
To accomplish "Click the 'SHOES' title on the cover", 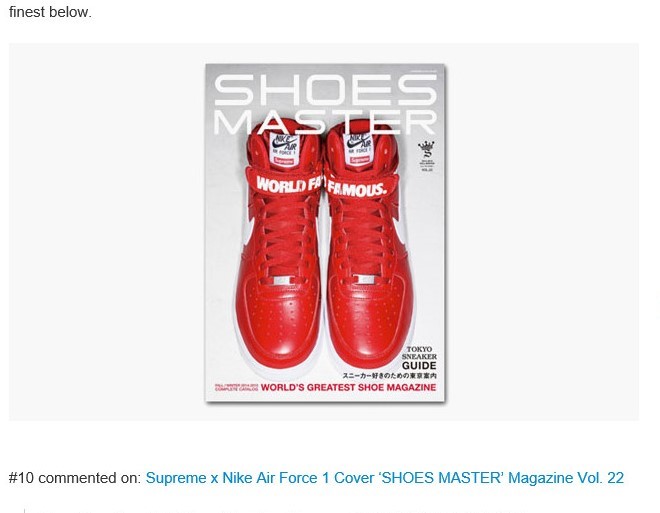I will coord(326,90).
